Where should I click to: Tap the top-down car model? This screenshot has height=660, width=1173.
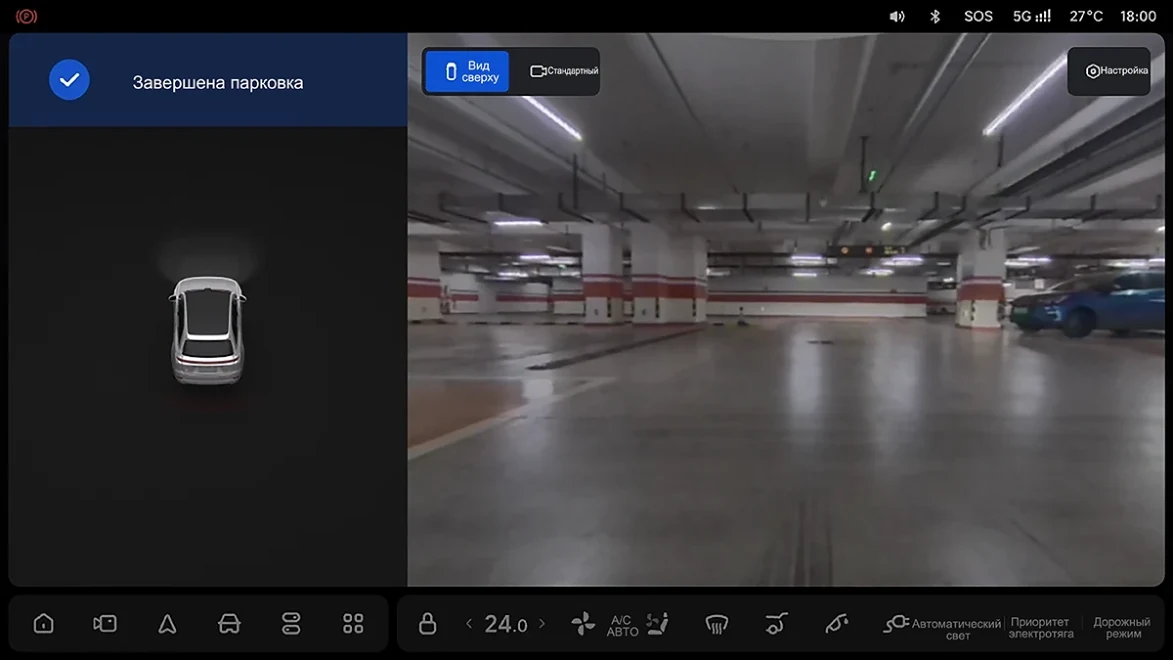[207, 330]
